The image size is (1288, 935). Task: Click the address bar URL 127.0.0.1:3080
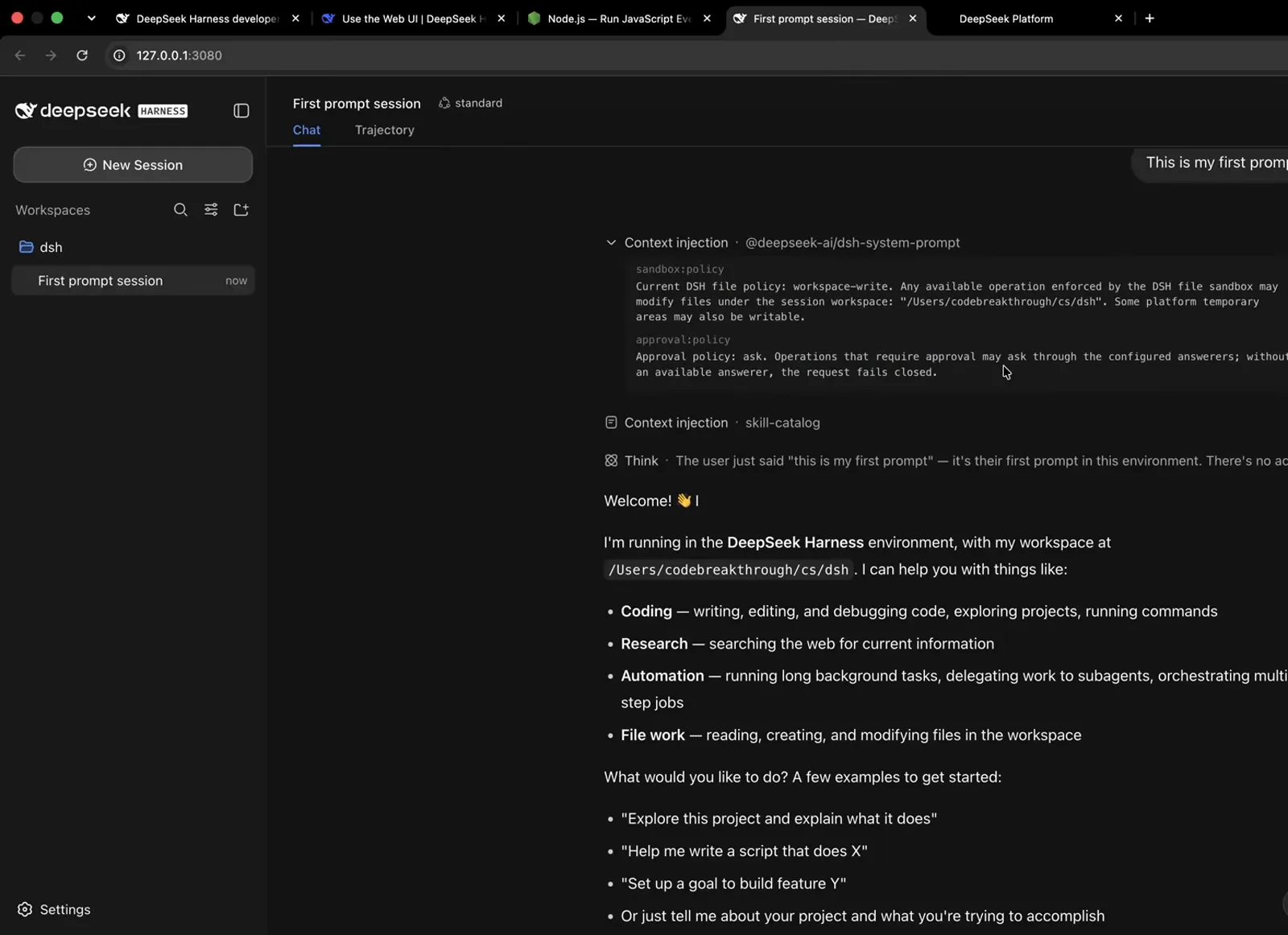click(179, 56)
